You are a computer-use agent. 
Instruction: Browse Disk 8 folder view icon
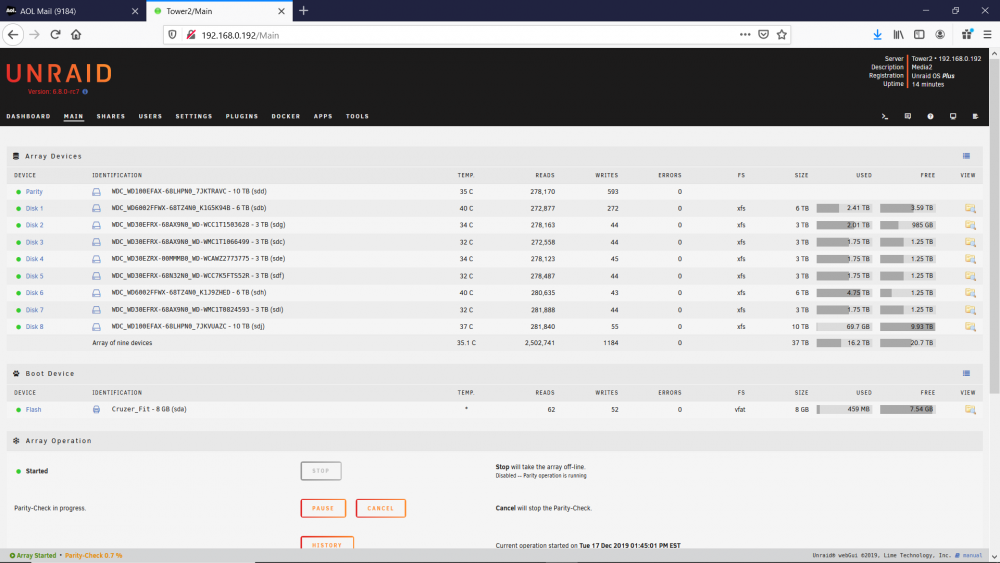tap(970, 326)
